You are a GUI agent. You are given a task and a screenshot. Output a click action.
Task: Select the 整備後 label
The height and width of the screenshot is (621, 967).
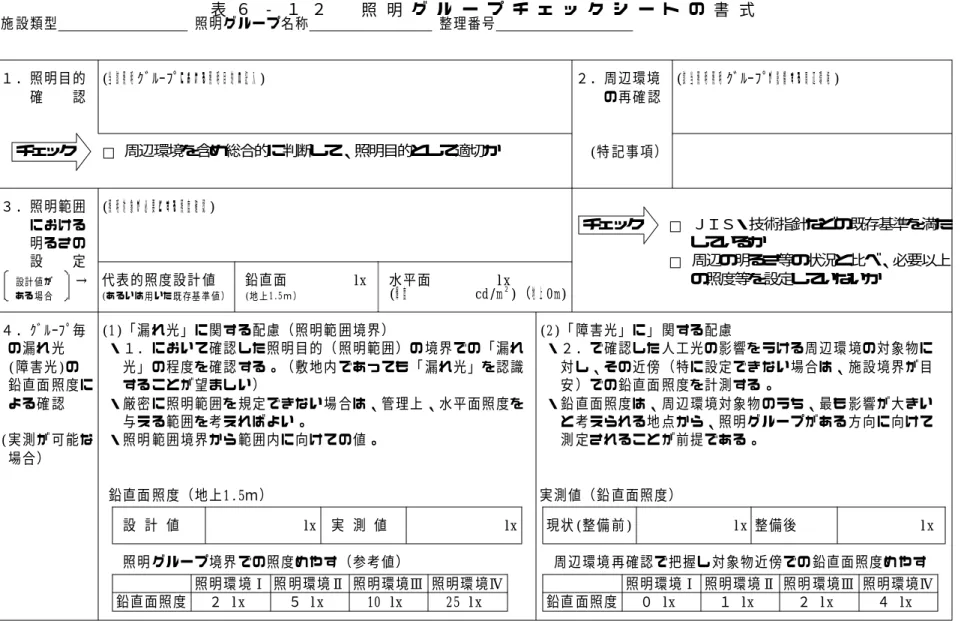pyautogui.click(x=775, y=525)
